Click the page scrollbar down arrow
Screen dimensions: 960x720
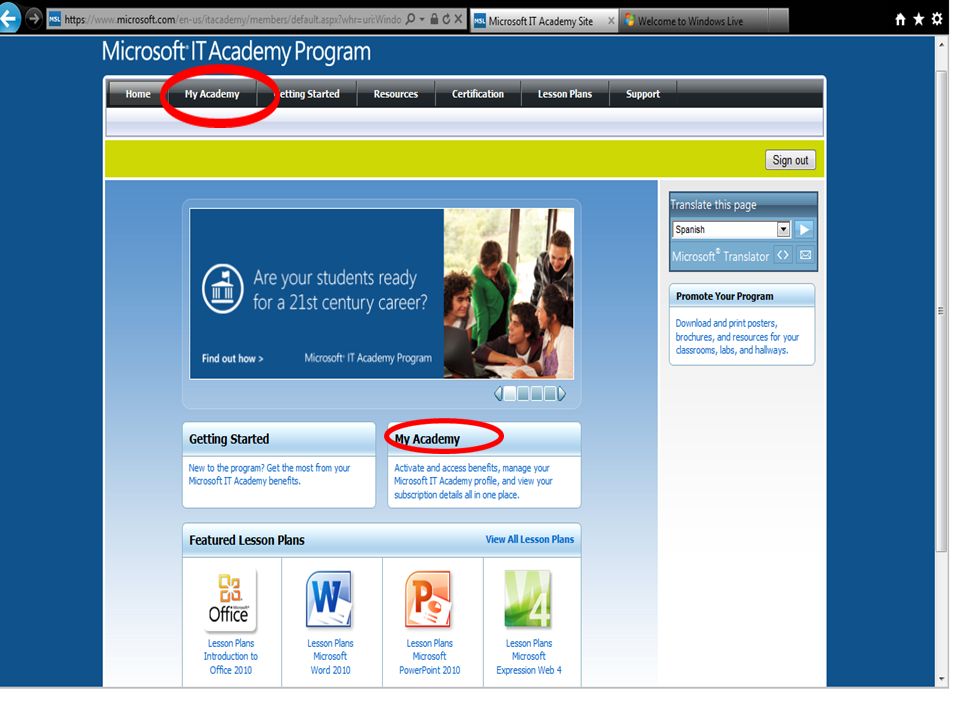point(942,679)
